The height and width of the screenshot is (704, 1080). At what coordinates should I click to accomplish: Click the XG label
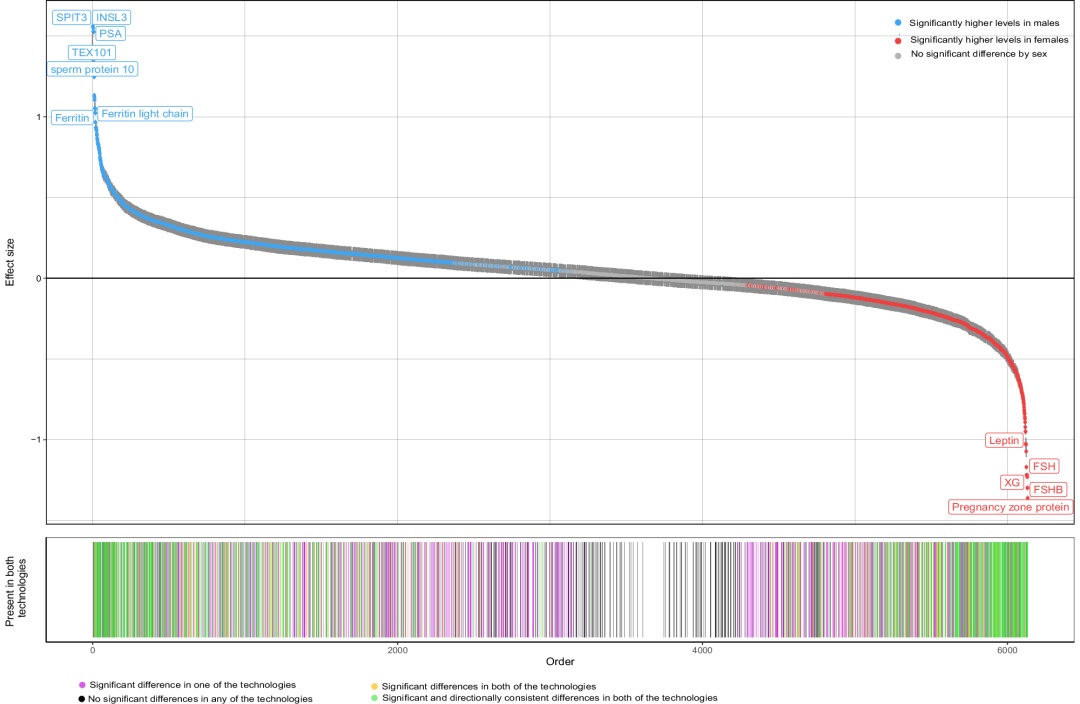tap(1012, 482)
